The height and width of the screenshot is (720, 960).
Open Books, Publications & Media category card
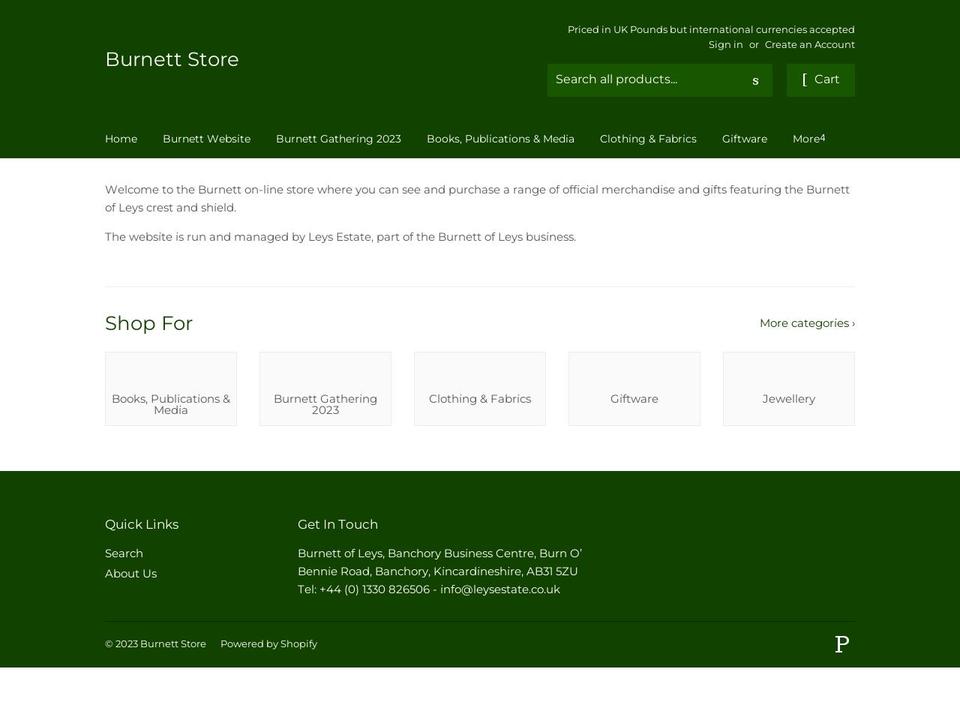tap(171, 389)
